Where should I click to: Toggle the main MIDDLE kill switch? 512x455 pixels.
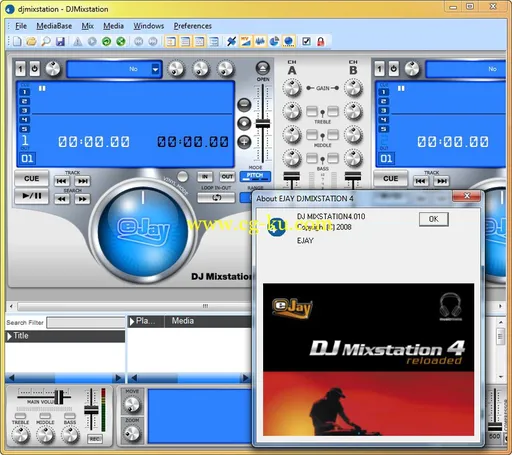[45, 416]
